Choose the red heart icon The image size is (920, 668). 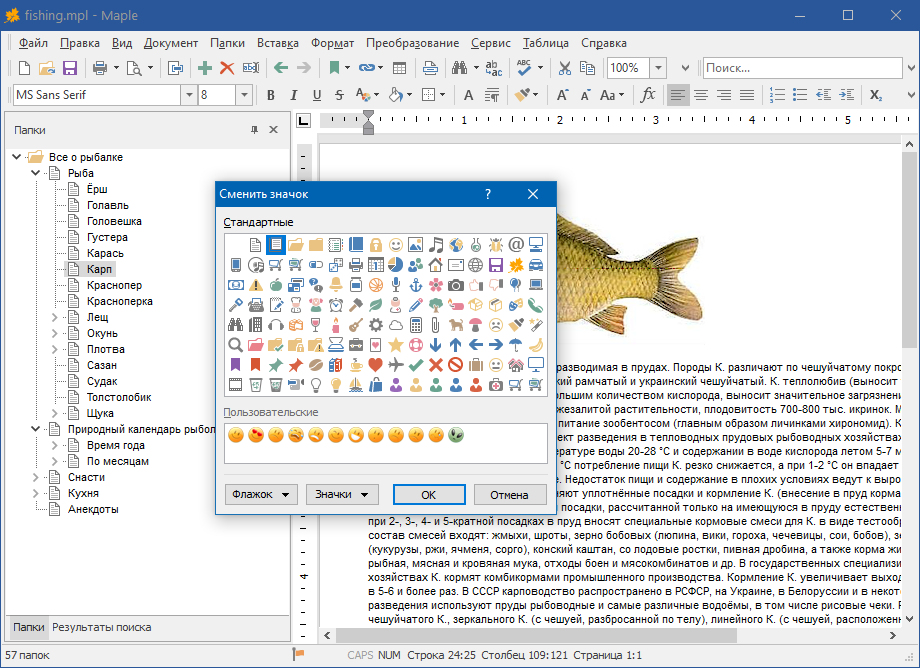point(376,365)
